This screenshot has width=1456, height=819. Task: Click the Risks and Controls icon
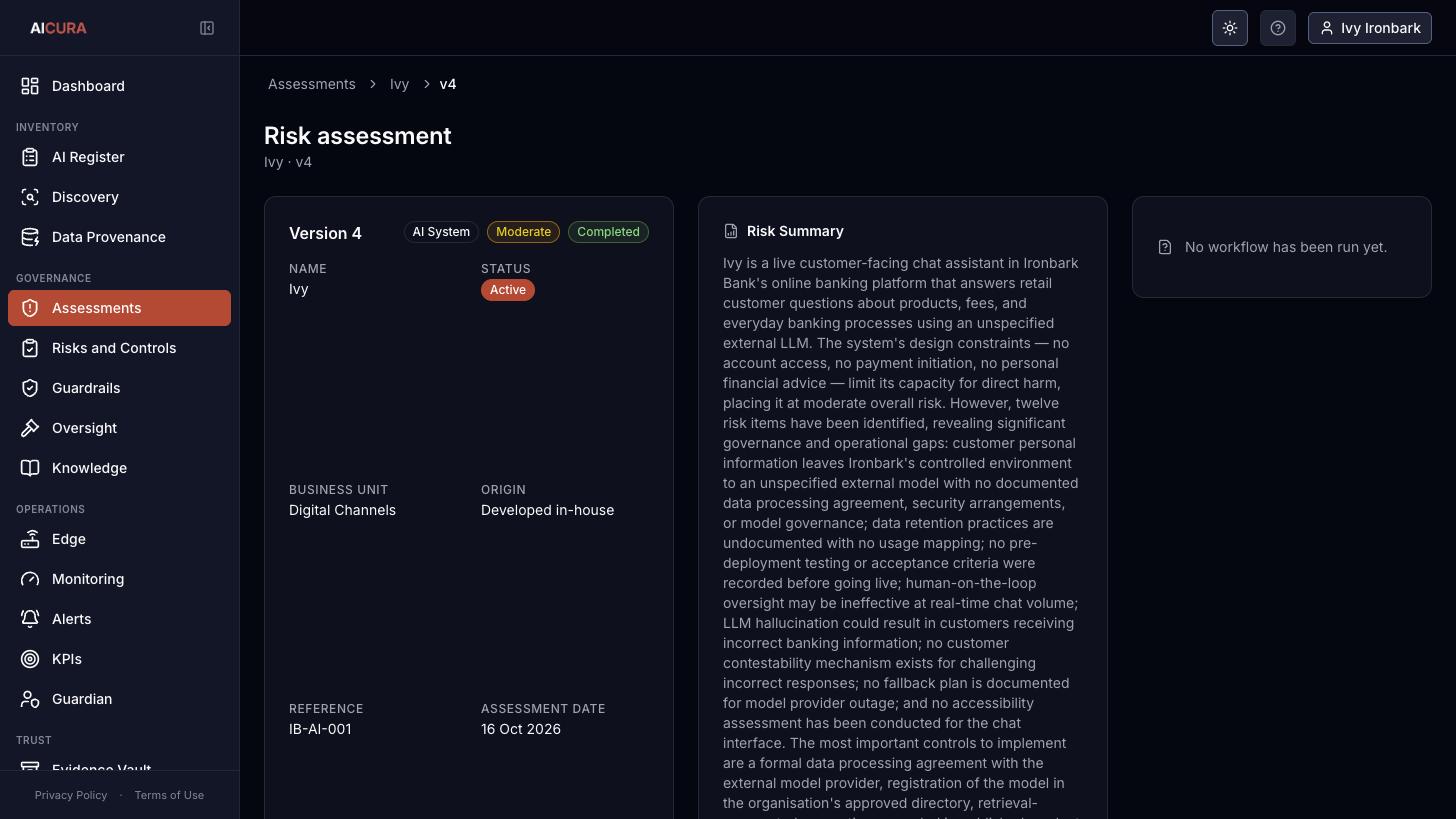[30, 348]
